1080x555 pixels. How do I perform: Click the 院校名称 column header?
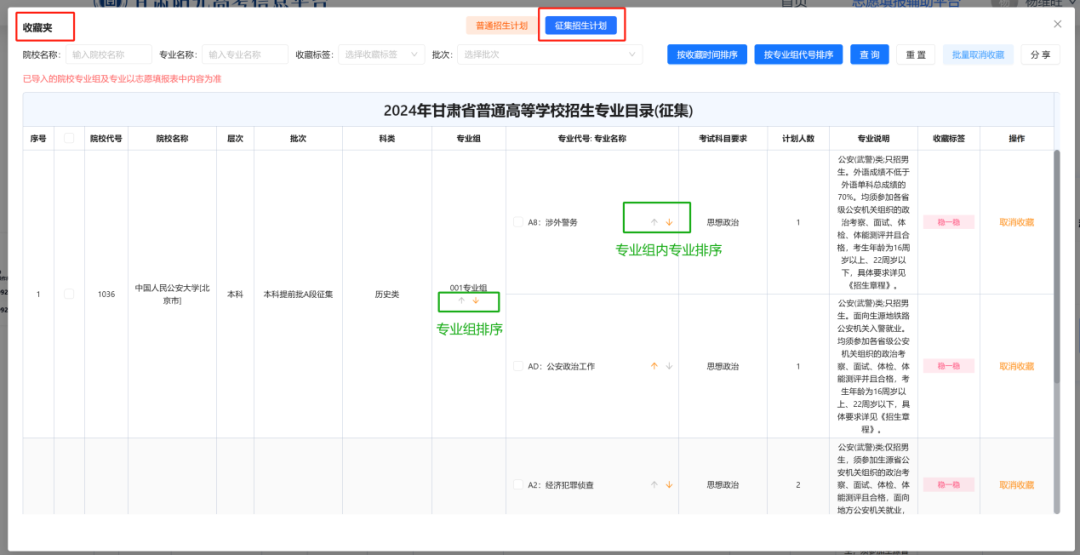(x=172, y=138)
